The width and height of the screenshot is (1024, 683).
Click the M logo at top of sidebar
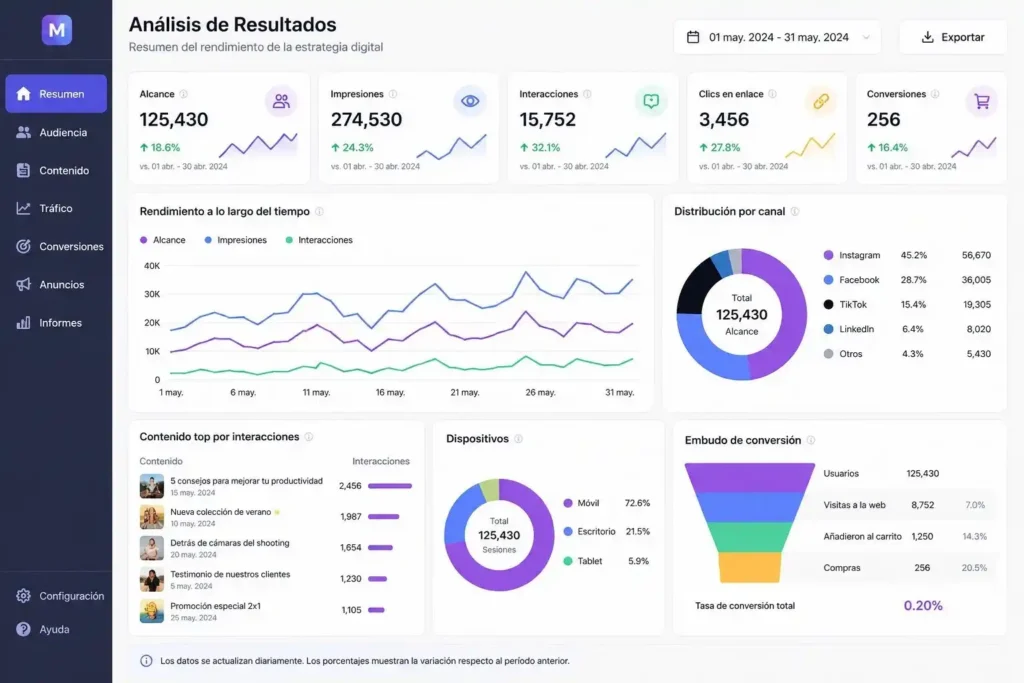pos(56,29)
